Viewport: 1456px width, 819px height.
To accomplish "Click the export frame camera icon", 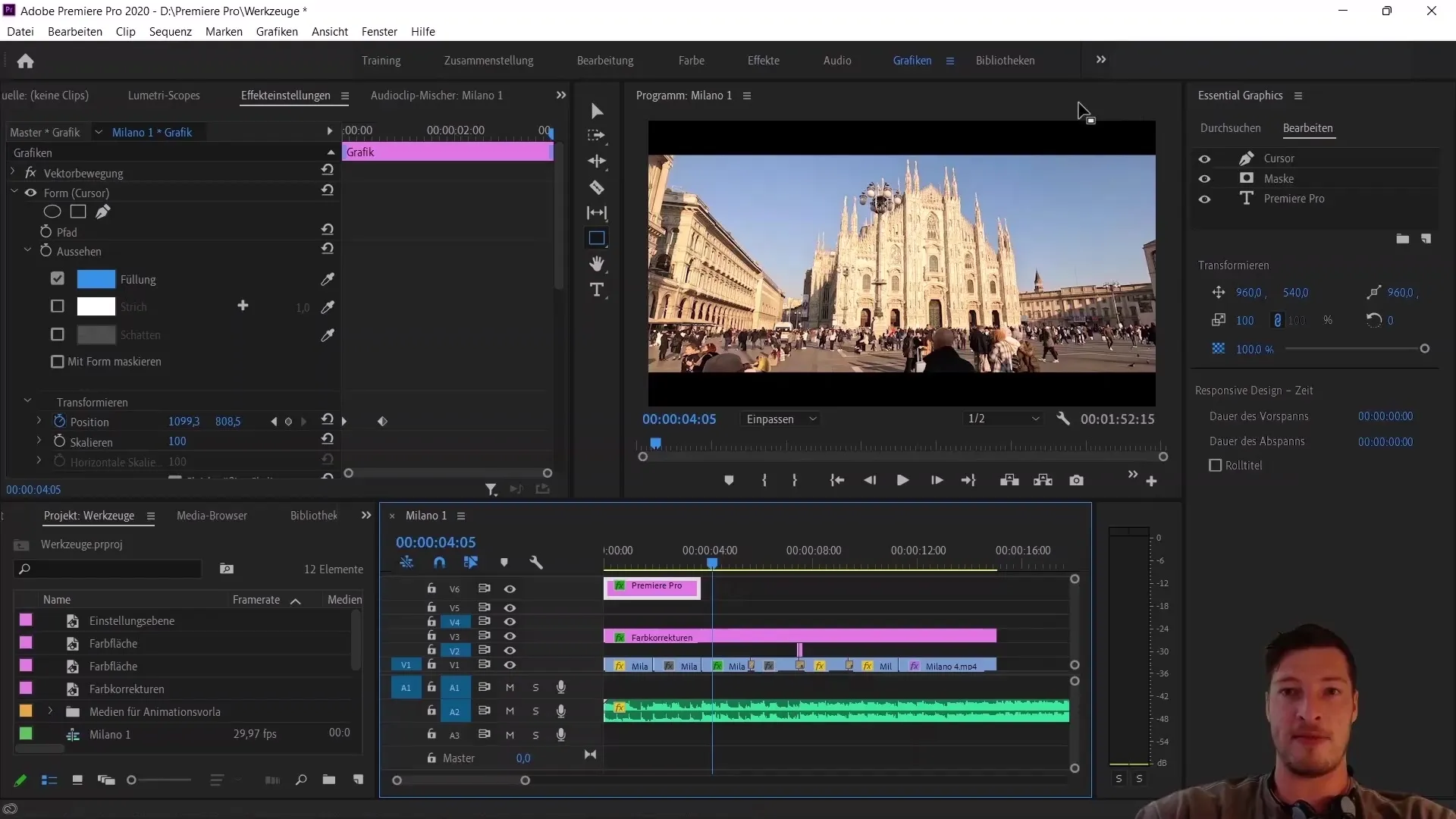I will pos(1076,480).
